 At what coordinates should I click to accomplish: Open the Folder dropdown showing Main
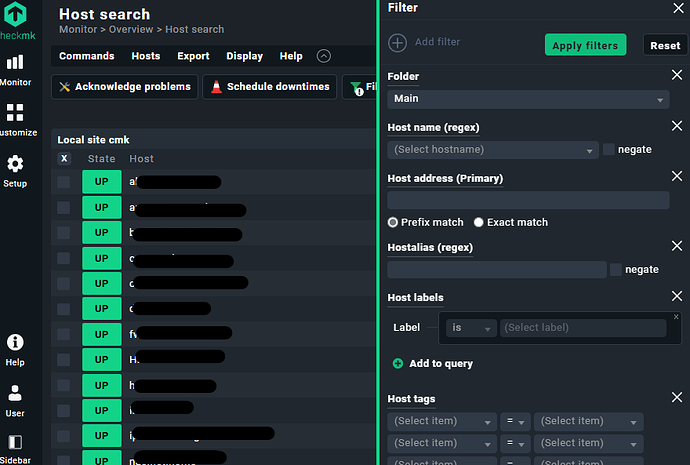point(528,99)
